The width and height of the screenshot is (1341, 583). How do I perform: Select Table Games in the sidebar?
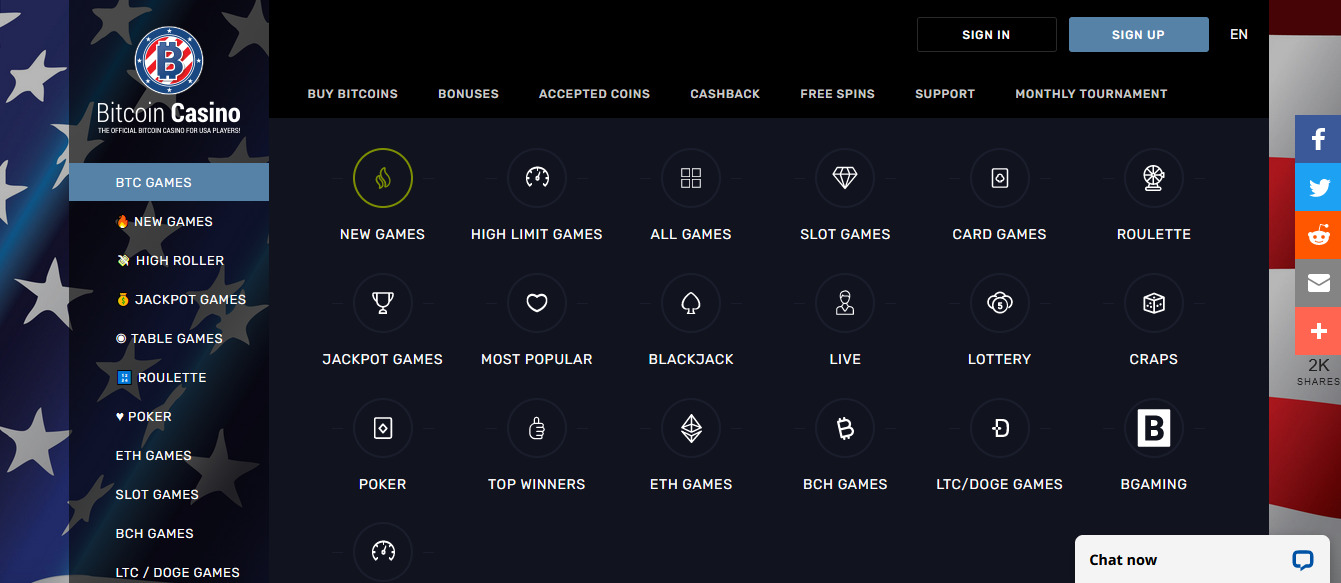pyautogui.click(x=169, y=338)
